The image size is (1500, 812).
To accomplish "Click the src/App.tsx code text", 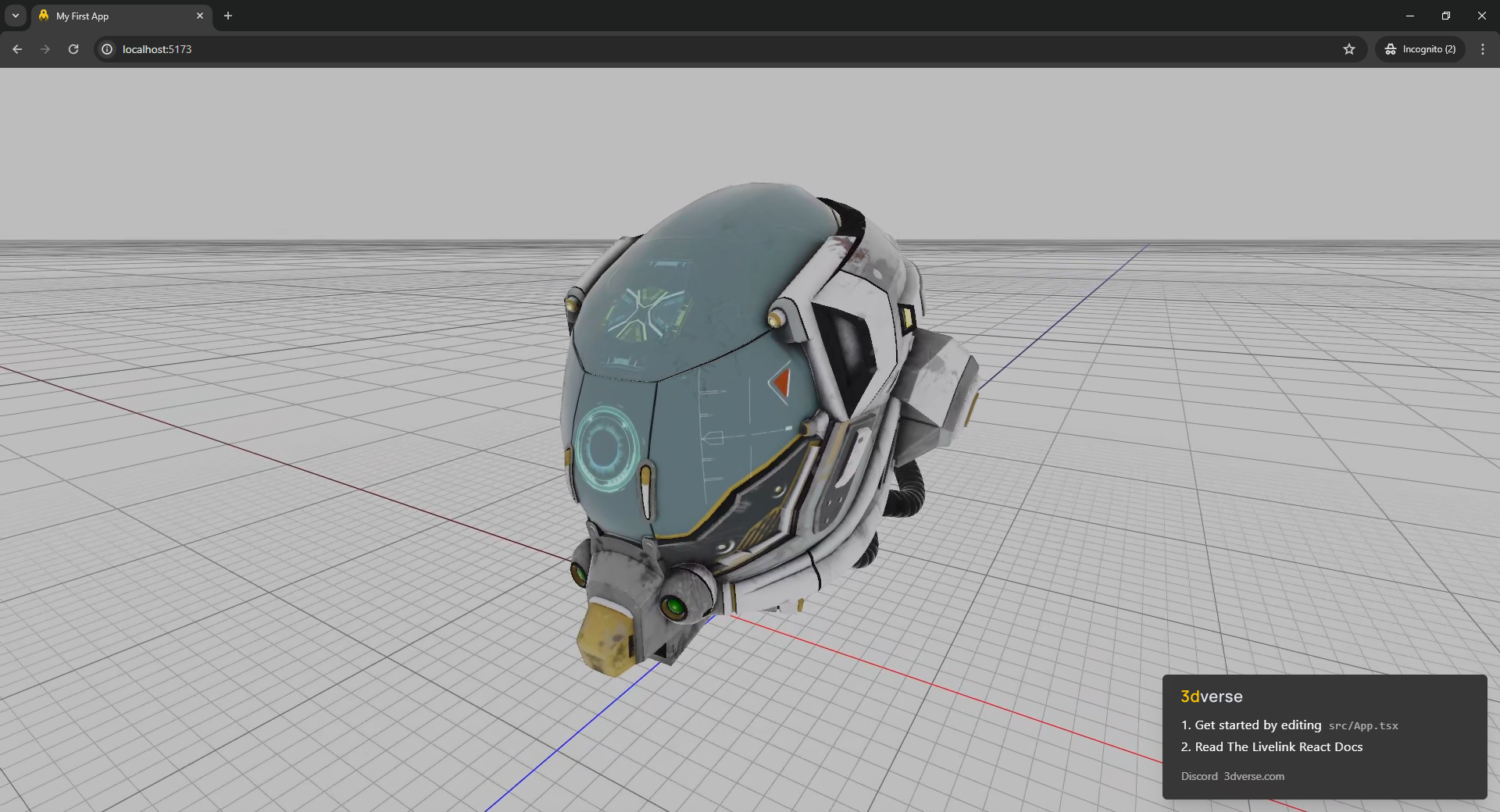I will coord(1363,726).
